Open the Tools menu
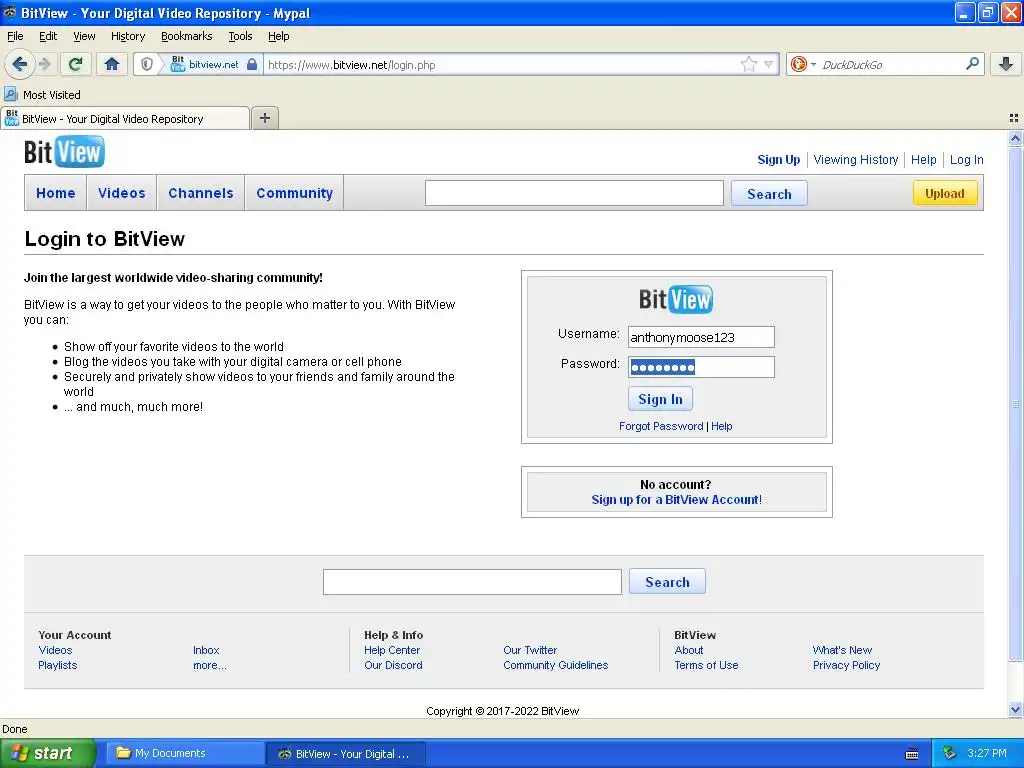The height and width of the screenshot is (768, 1024). pyautogui.click(x=240, y=36)
